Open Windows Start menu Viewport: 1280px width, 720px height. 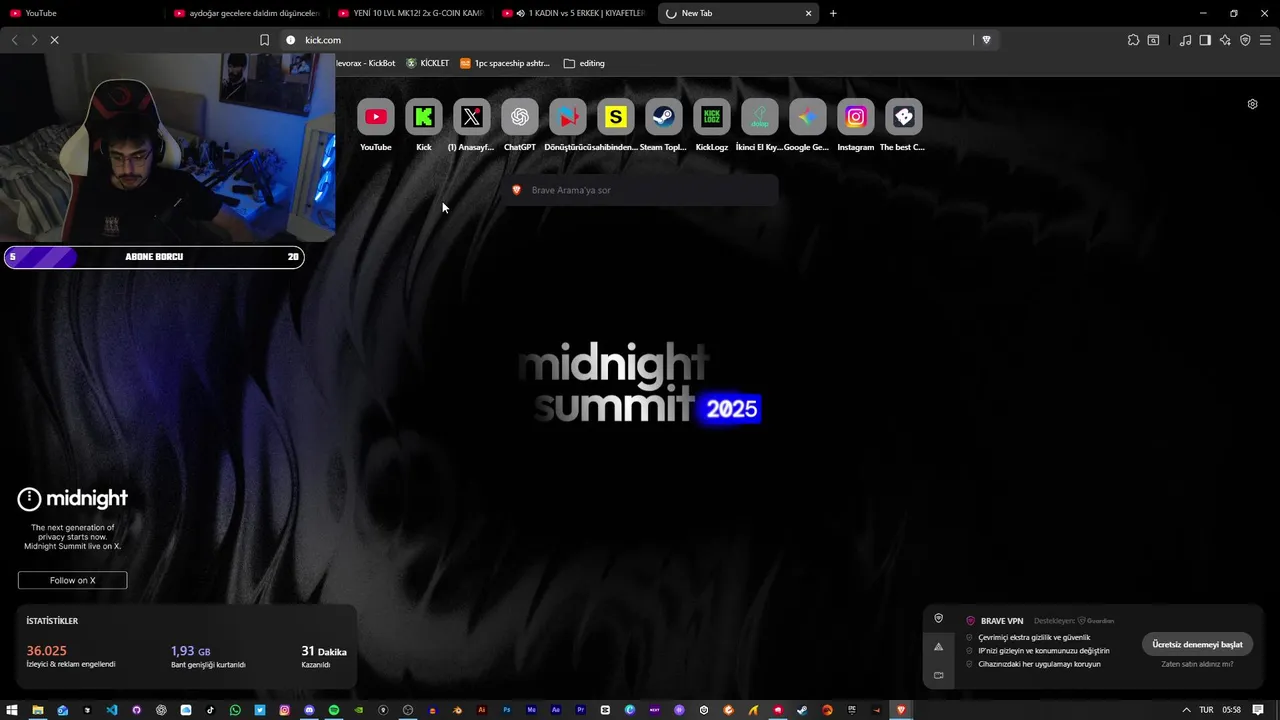[x=13, y=710]
